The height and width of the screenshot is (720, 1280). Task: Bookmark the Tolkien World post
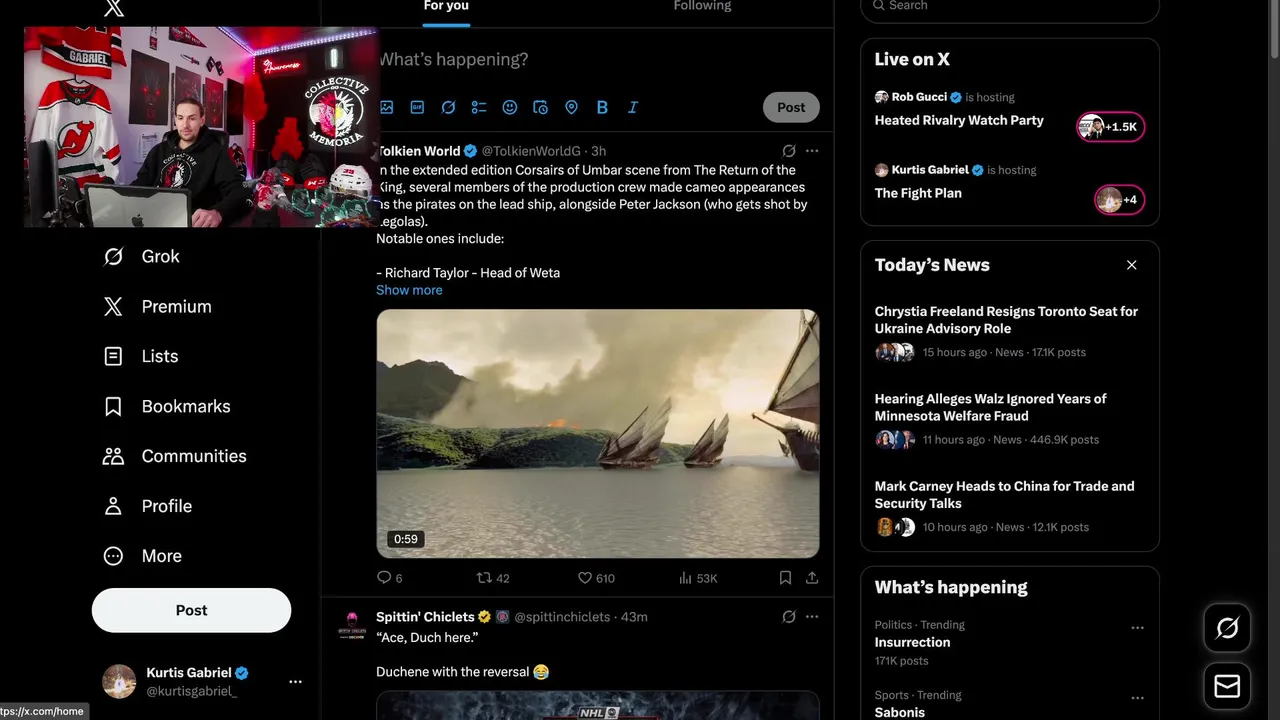point(785,578)
